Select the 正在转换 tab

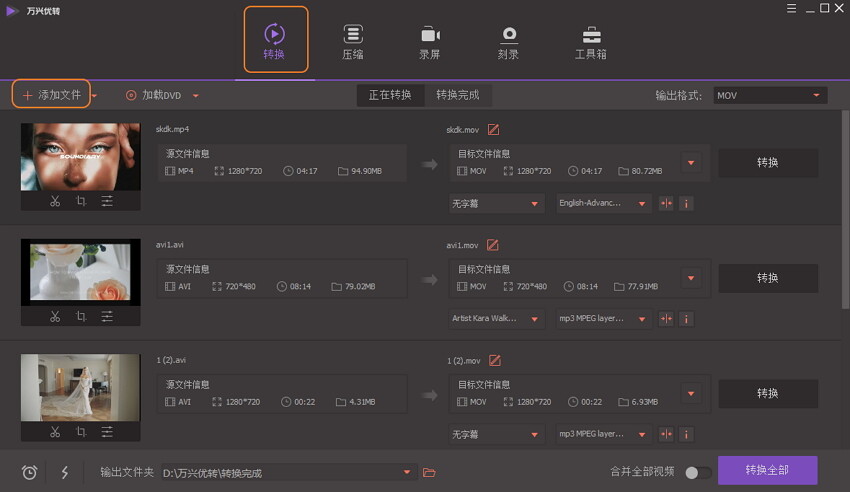pos(390,95)
